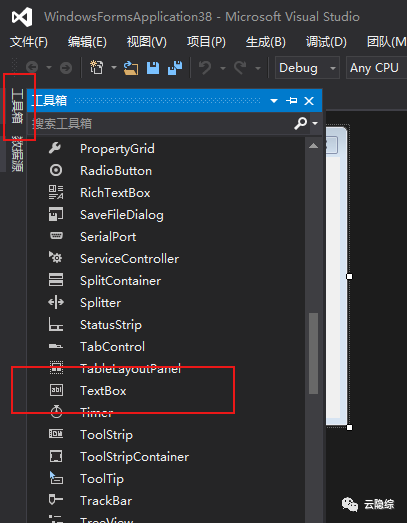407x523 pixels.
Task: Select the StatusStrip control icon
Action: click(x=56, y=324)
